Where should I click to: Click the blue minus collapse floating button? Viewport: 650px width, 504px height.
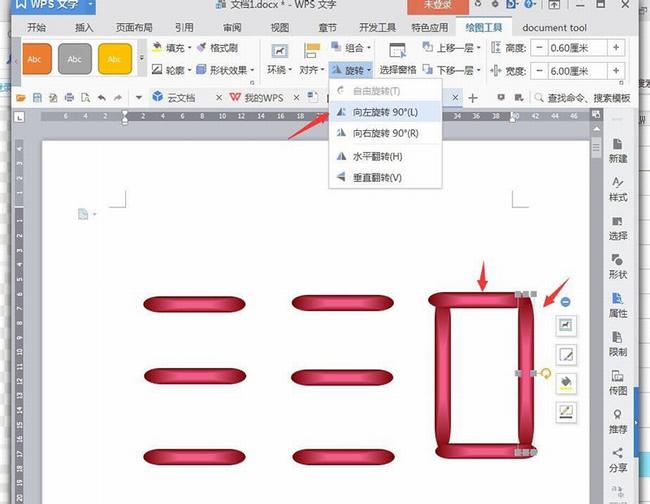[565, 302]
